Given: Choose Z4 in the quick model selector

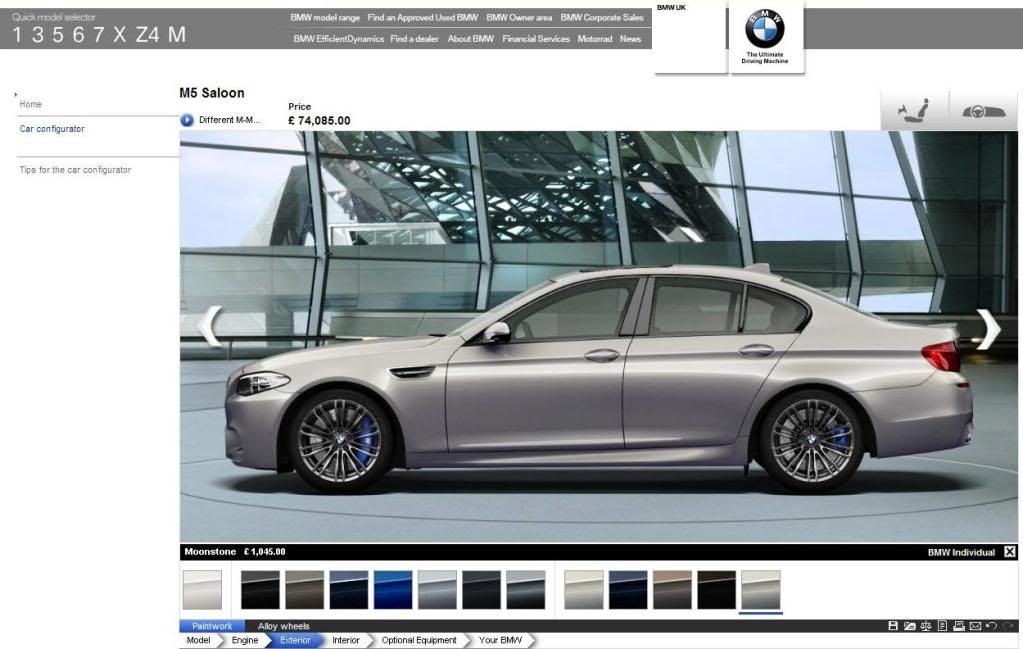Looking at the screenshot, I should pos(147,35).
